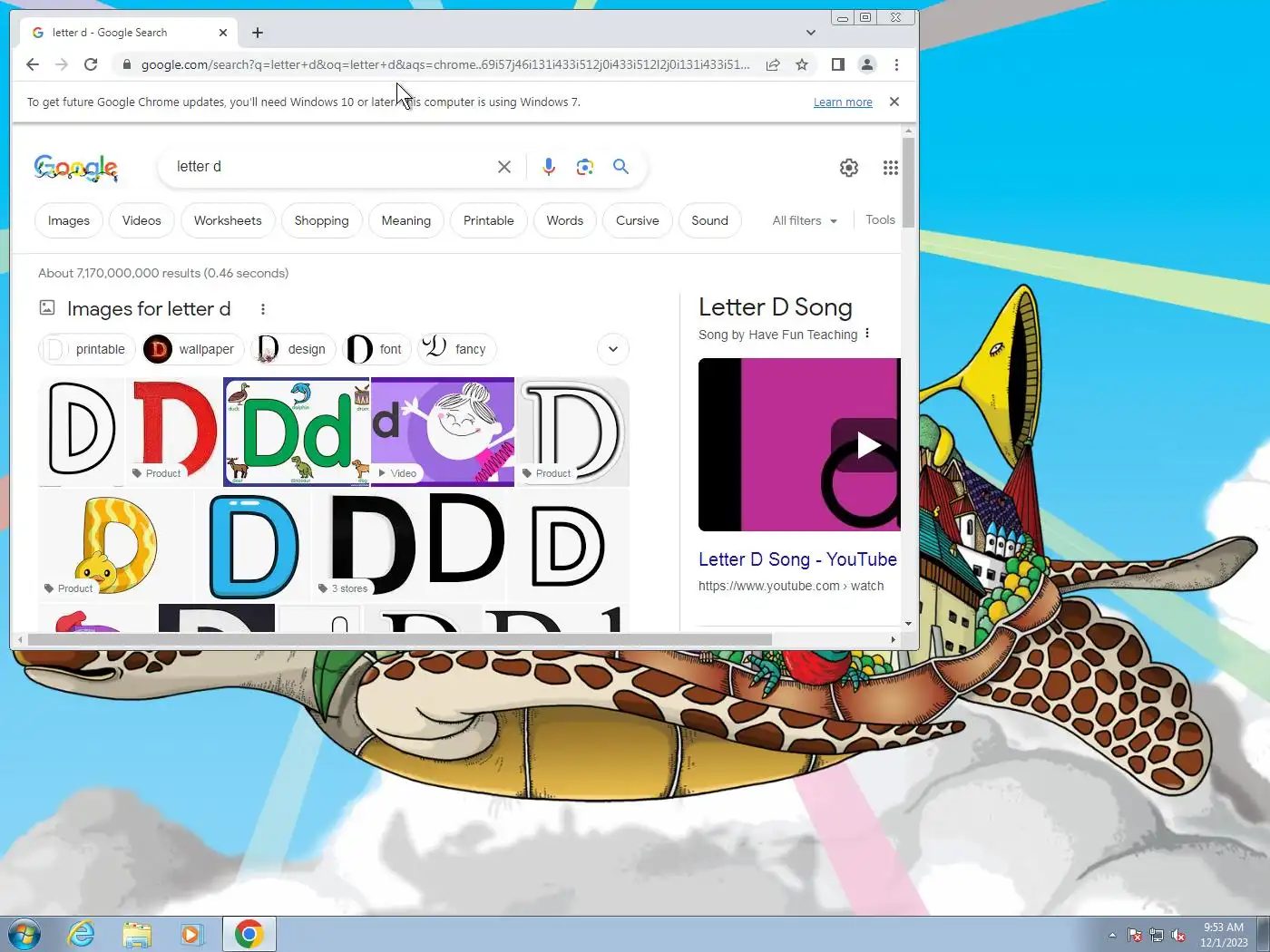1270x952 pixels.
Task: Switch to the Videos filter
Action: (142, 220)
